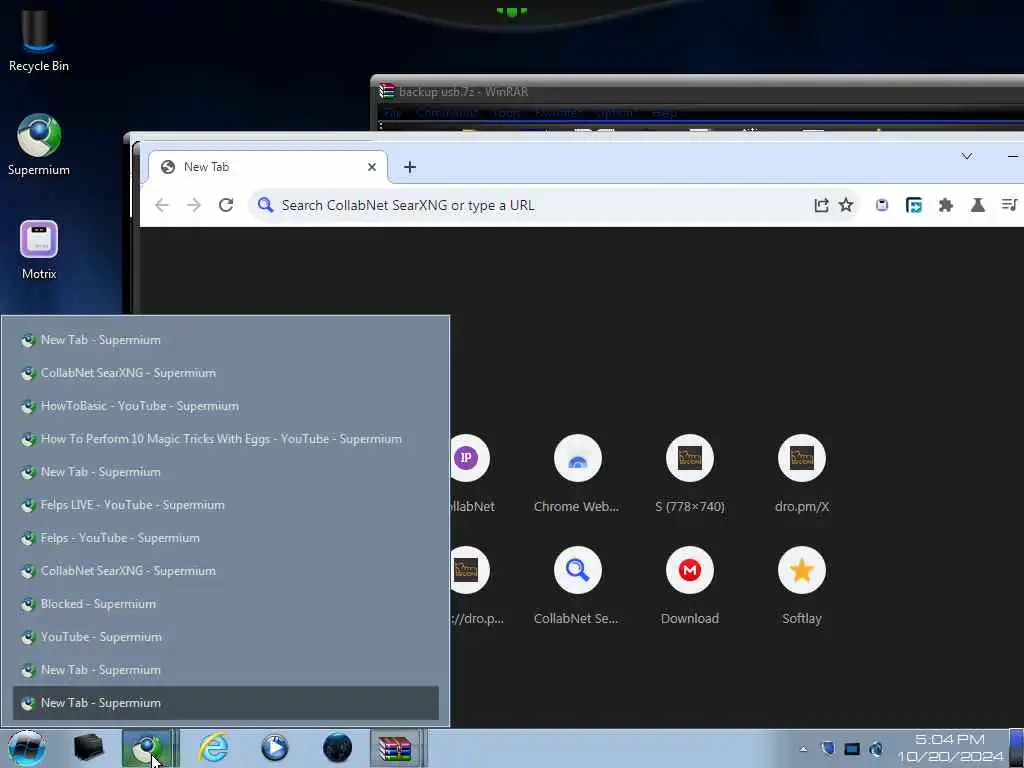
Task: Open the Chrome Web... shortcut tile
Action: [577, 474]
